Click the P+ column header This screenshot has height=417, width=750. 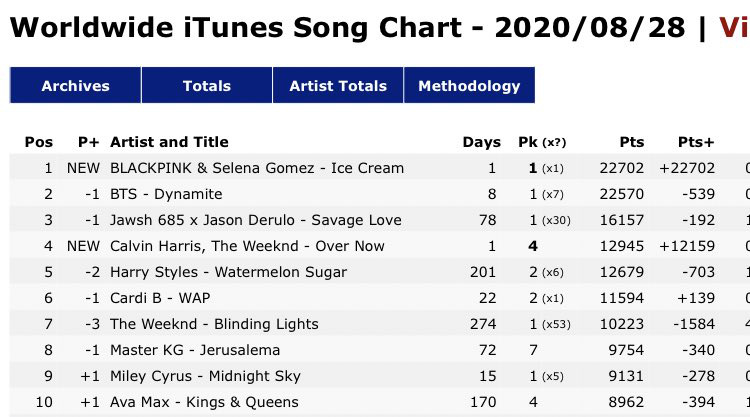[x=88, y=142]
